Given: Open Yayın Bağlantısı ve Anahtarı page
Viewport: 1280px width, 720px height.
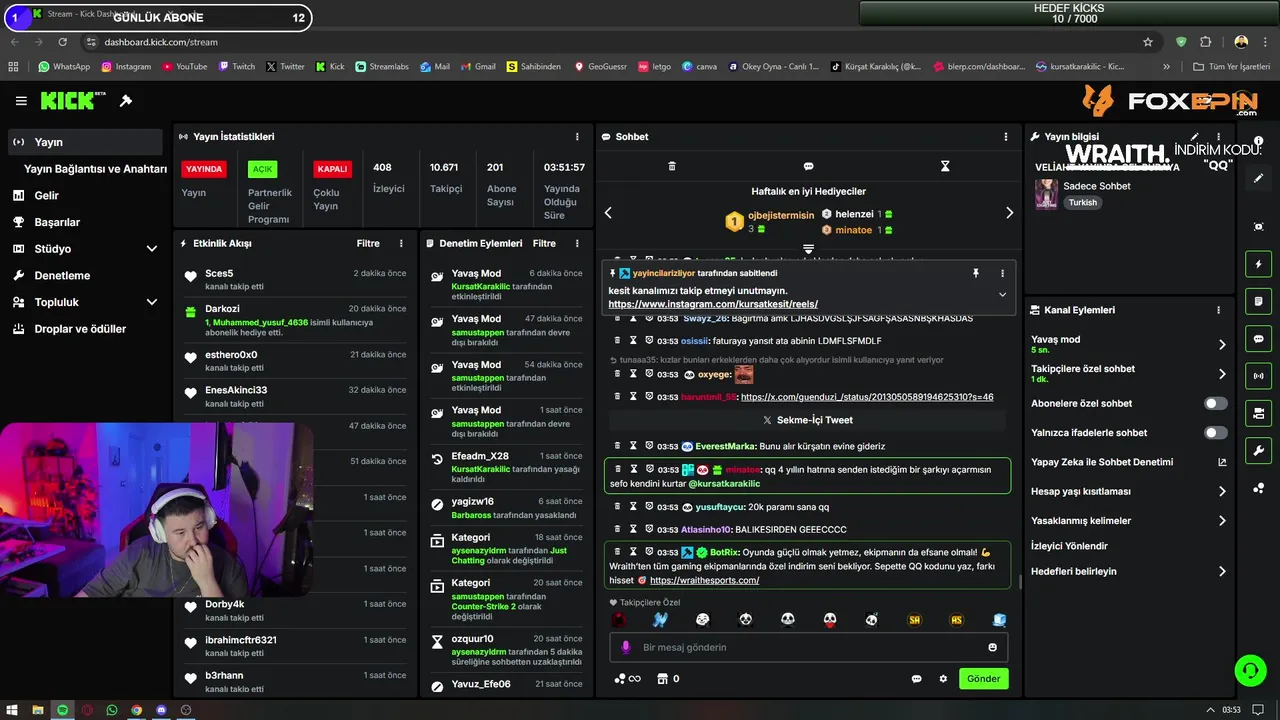Looking at the screenshot, I should (95, 169).
